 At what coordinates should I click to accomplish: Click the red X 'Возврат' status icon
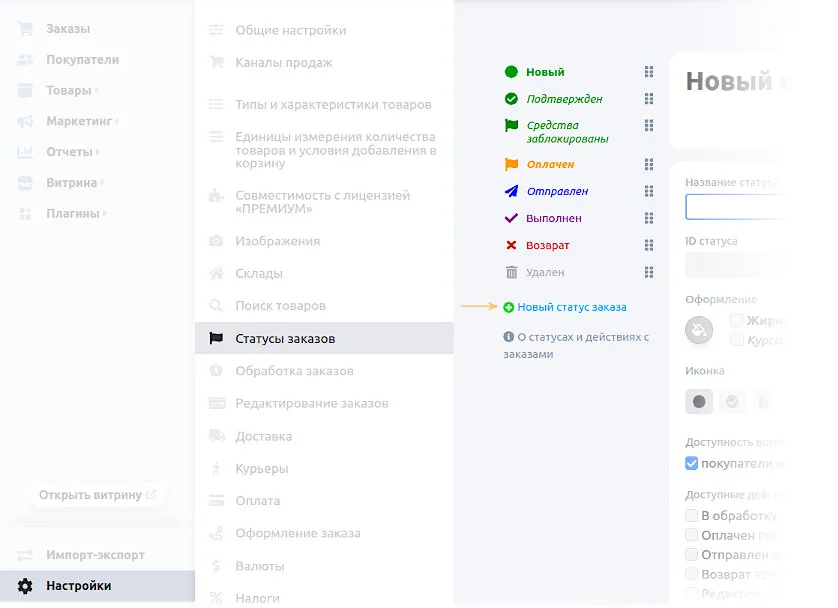[x=512, y=245]
